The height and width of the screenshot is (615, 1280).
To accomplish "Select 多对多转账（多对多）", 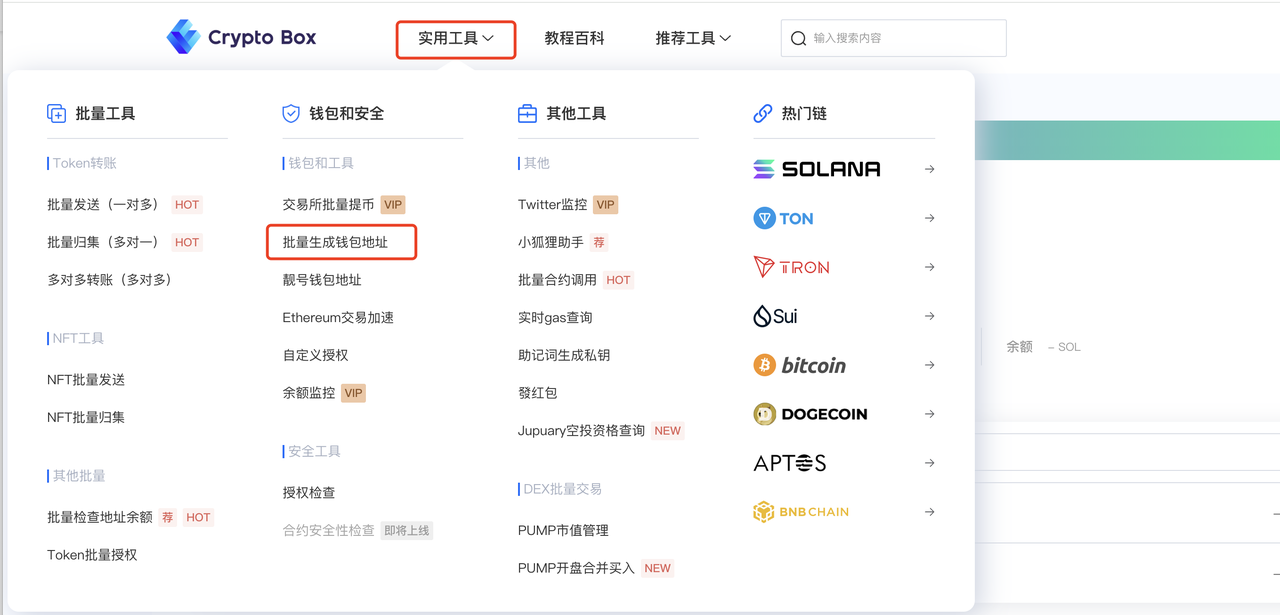I will coord(110,280).
